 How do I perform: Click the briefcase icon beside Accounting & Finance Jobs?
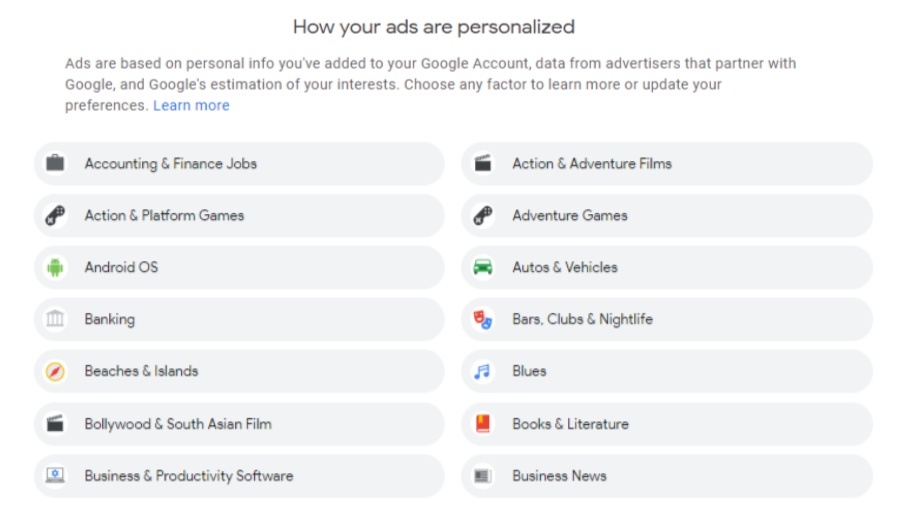pyautogui.click(x=55, y=163)
